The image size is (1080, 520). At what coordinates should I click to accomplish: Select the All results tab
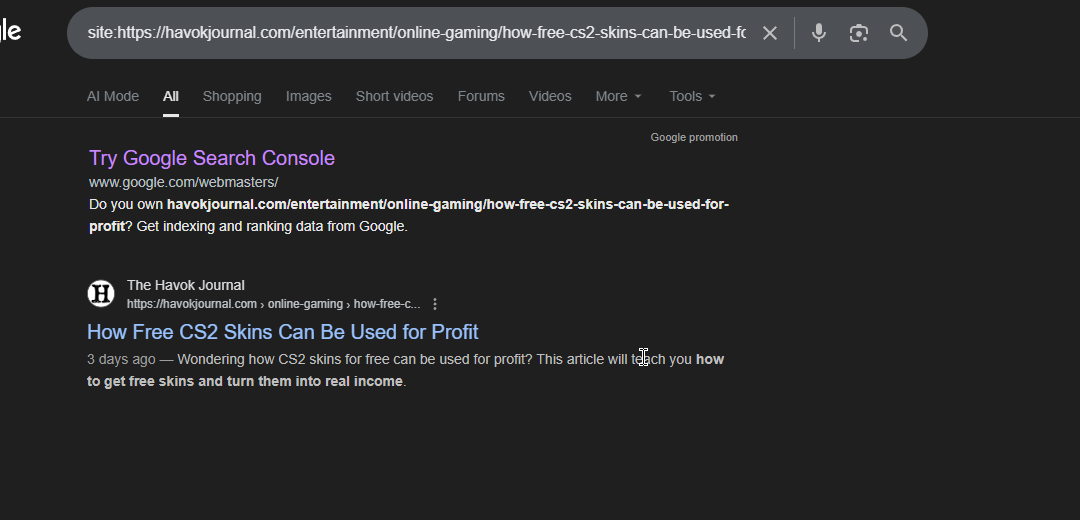pos(171,96)
